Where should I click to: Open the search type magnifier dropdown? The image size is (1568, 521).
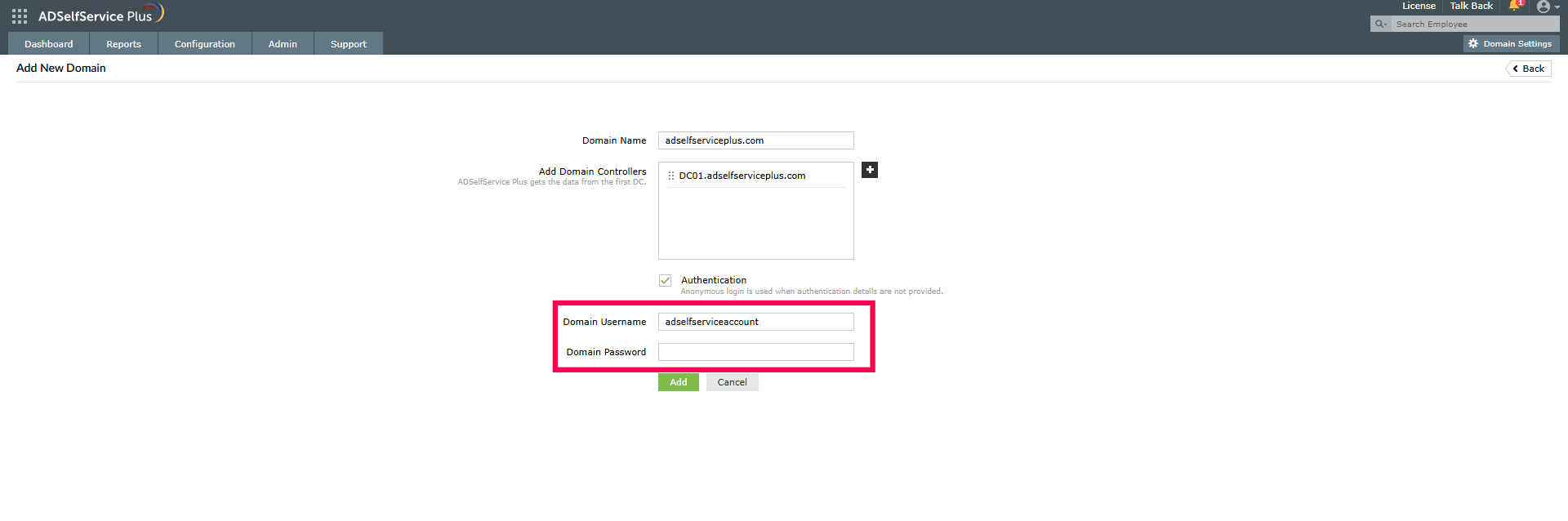(x=1381, y=24)
